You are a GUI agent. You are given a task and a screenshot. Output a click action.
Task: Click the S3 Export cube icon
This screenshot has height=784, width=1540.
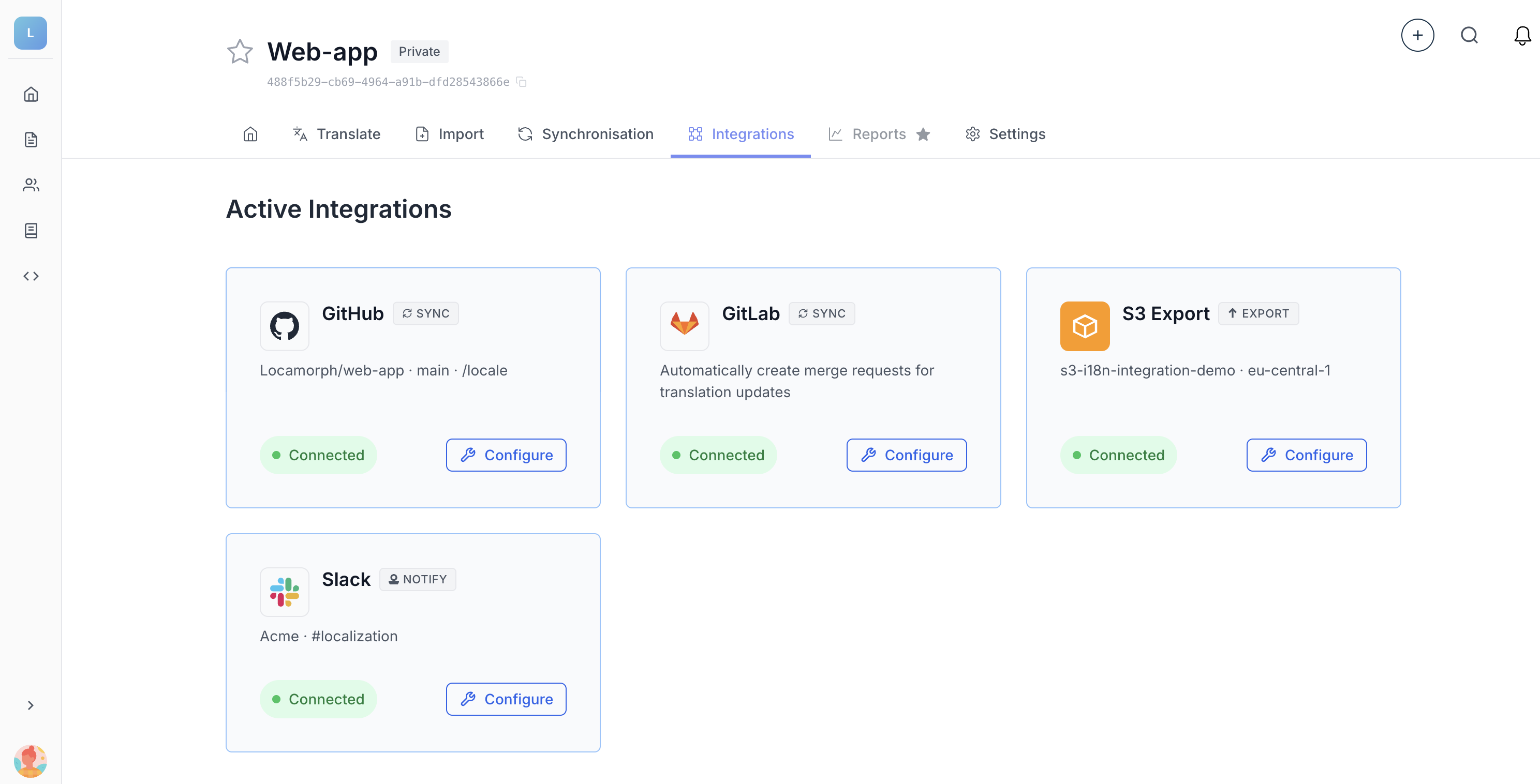pos(1085,326)
